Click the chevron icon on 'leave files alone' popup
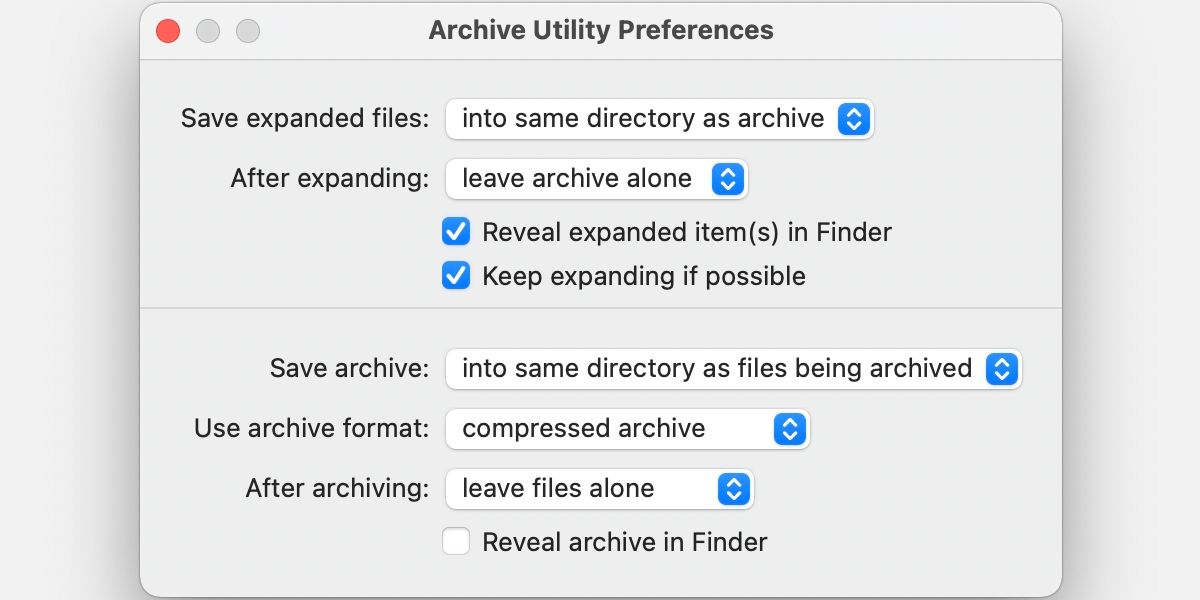This screenshot has height=600, width=1200. point(735,489)
